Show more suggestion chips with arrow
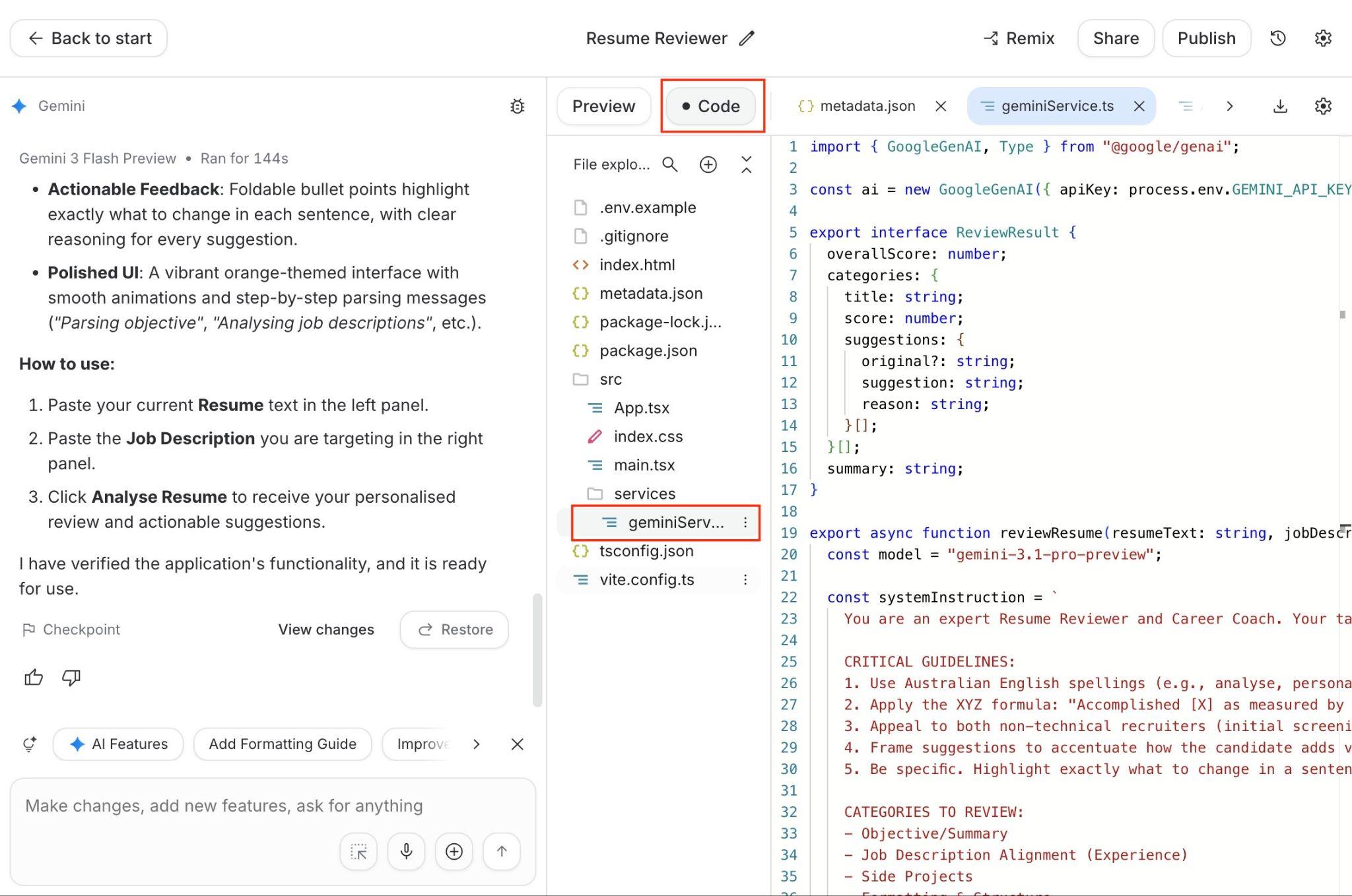1352x896 pixels. click(477, 744)
